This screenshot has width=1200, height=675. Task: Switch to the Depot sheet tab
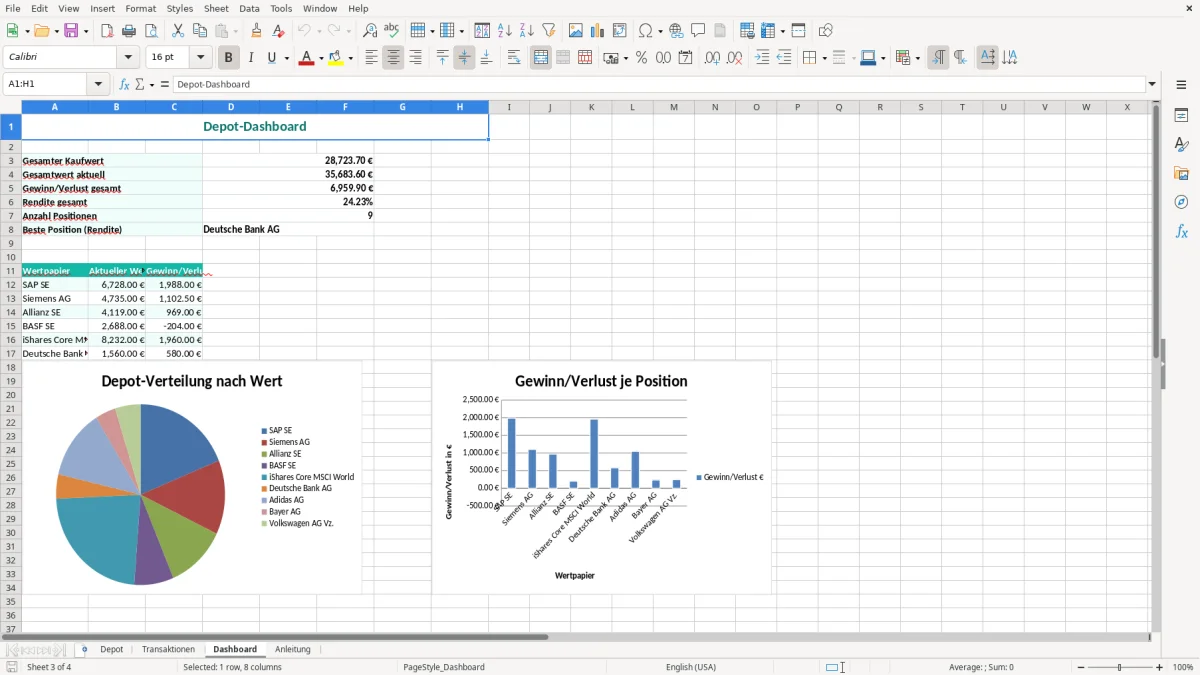pyautogui.click(x=112, y=649)
